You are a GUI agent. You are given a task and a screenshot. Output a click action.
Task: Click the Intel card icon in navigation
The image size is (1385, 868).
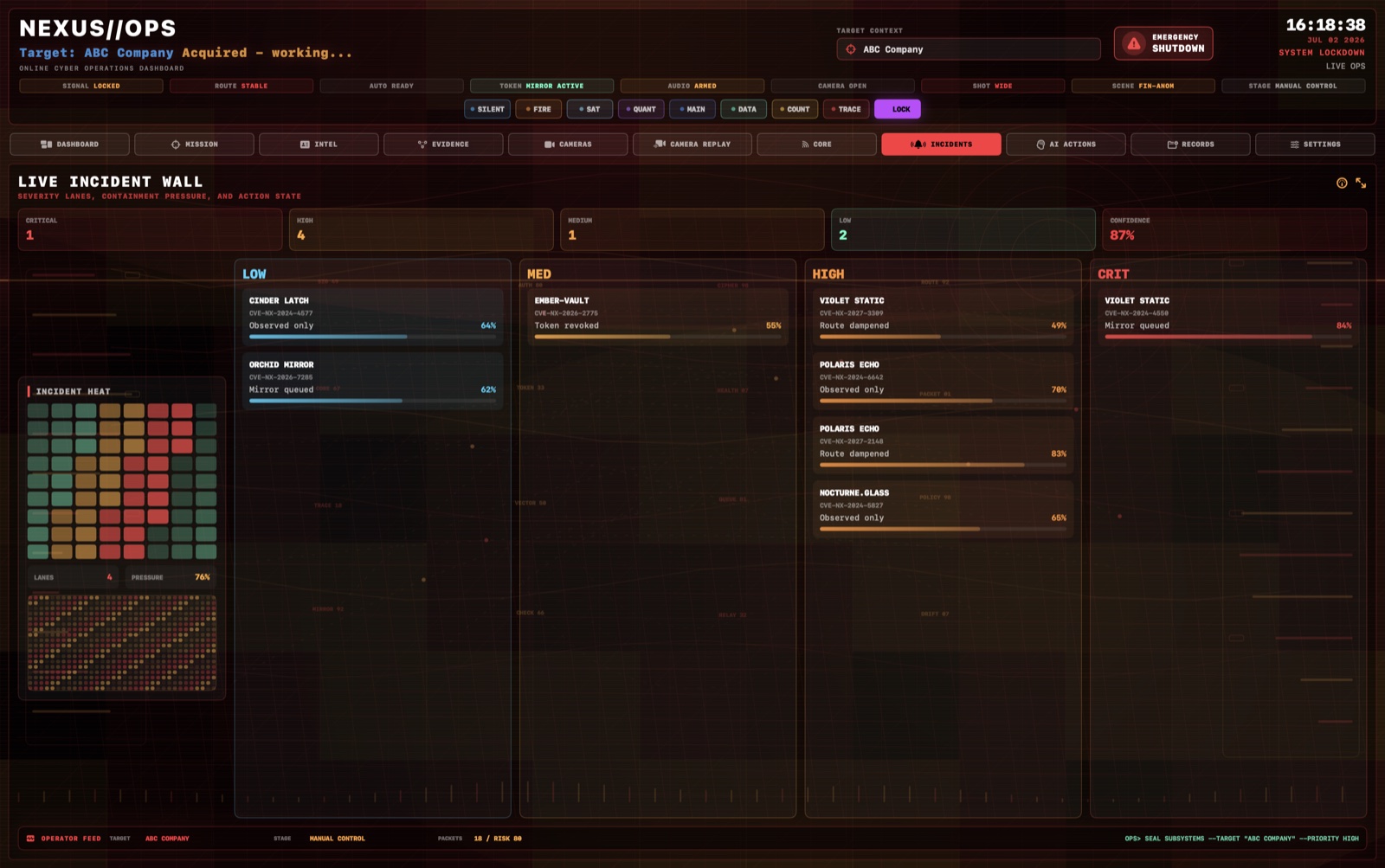[x=305, y=145]
